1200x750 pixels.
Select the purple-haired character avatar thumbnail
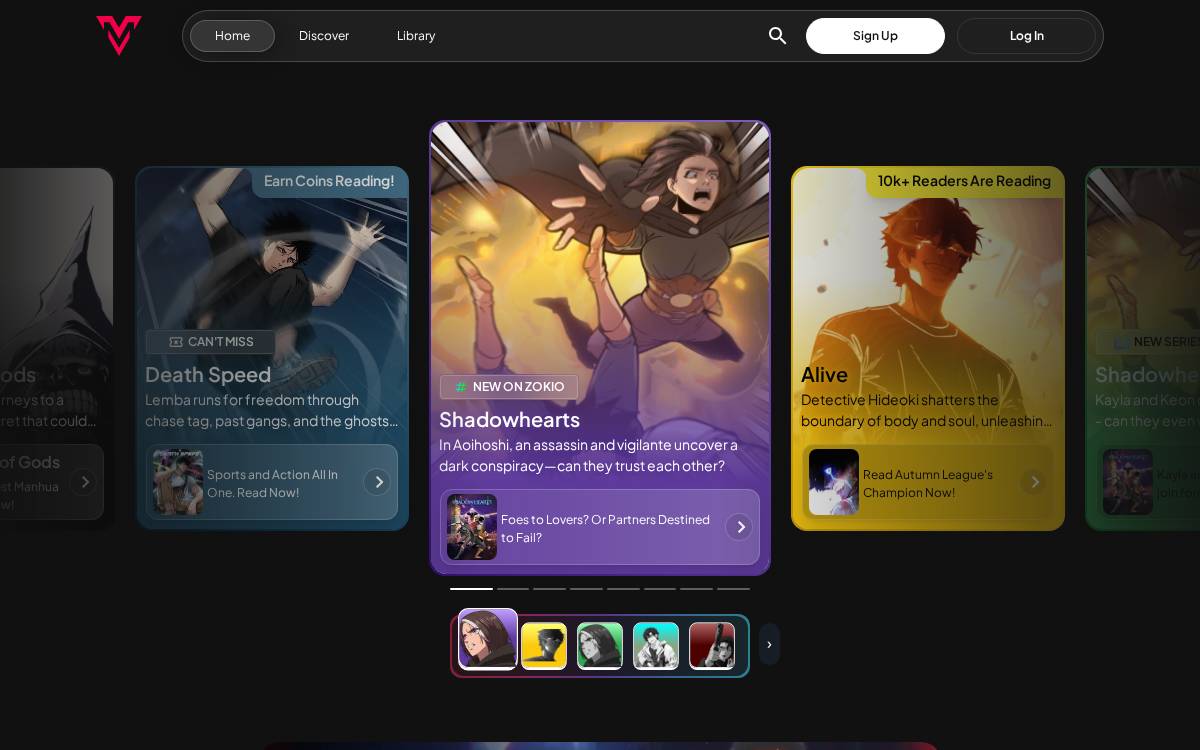click(x=488, y=639)
